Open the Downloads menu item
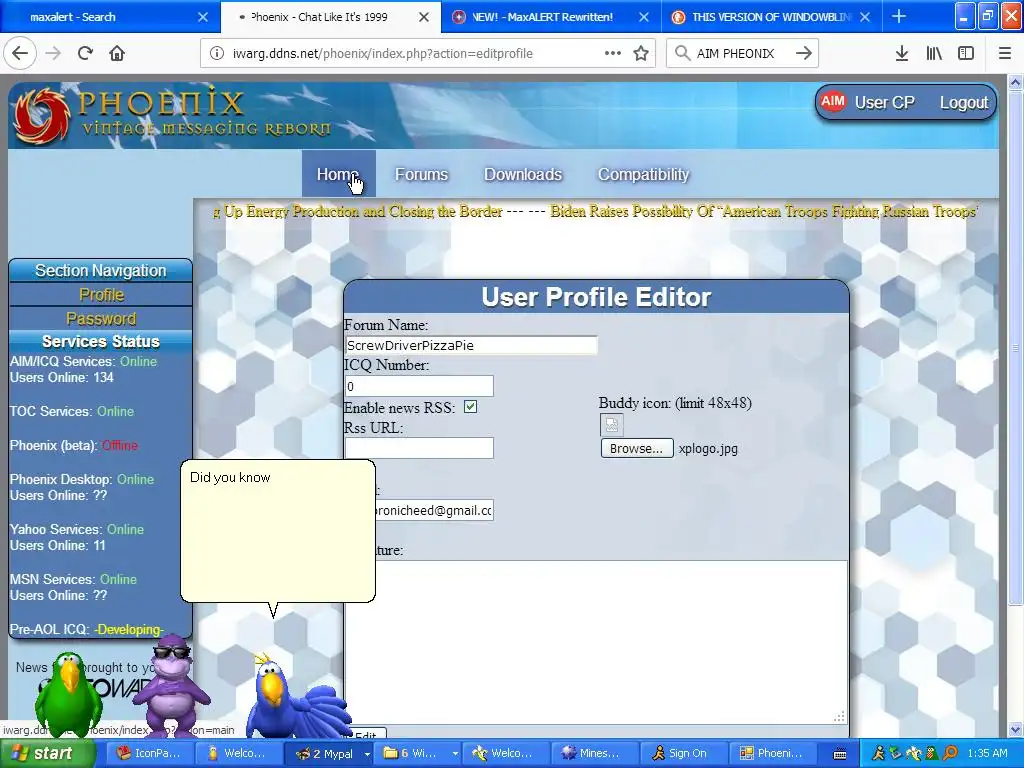Image resolution: width=1024 pixels, height=768 pixels. (x=522, y=174)
